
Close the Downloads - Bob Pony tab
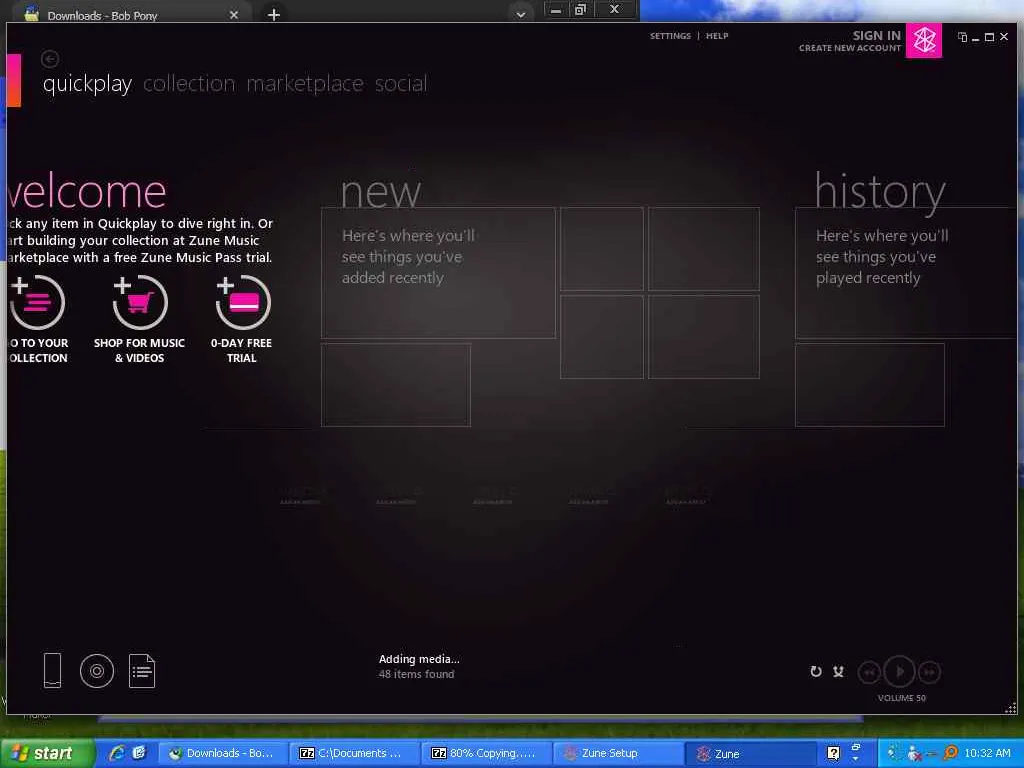234,14
